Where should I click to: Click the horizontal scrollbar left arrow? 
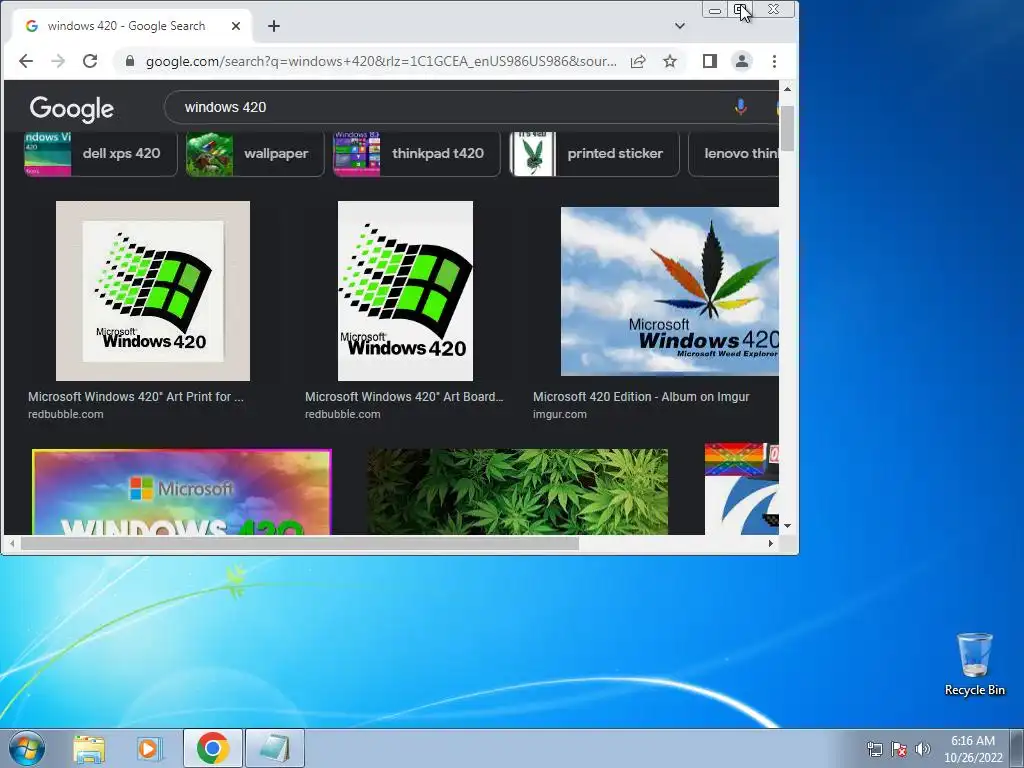pyautogui.click(x=12, y=543)
